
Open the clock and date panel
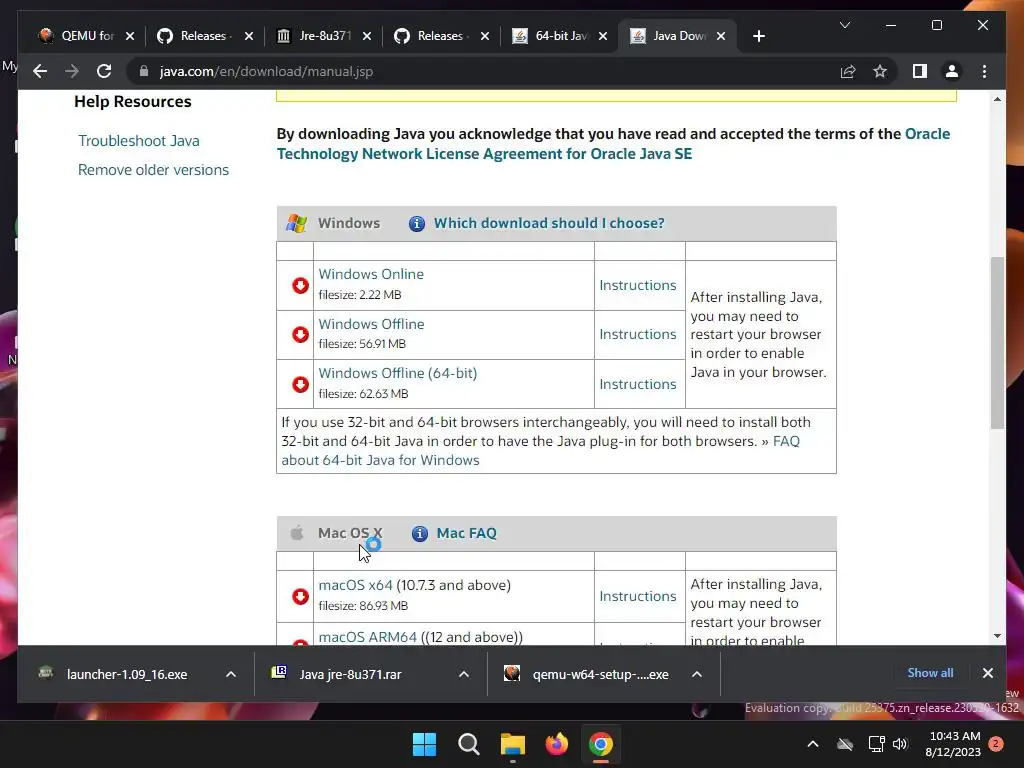point(954,744)
